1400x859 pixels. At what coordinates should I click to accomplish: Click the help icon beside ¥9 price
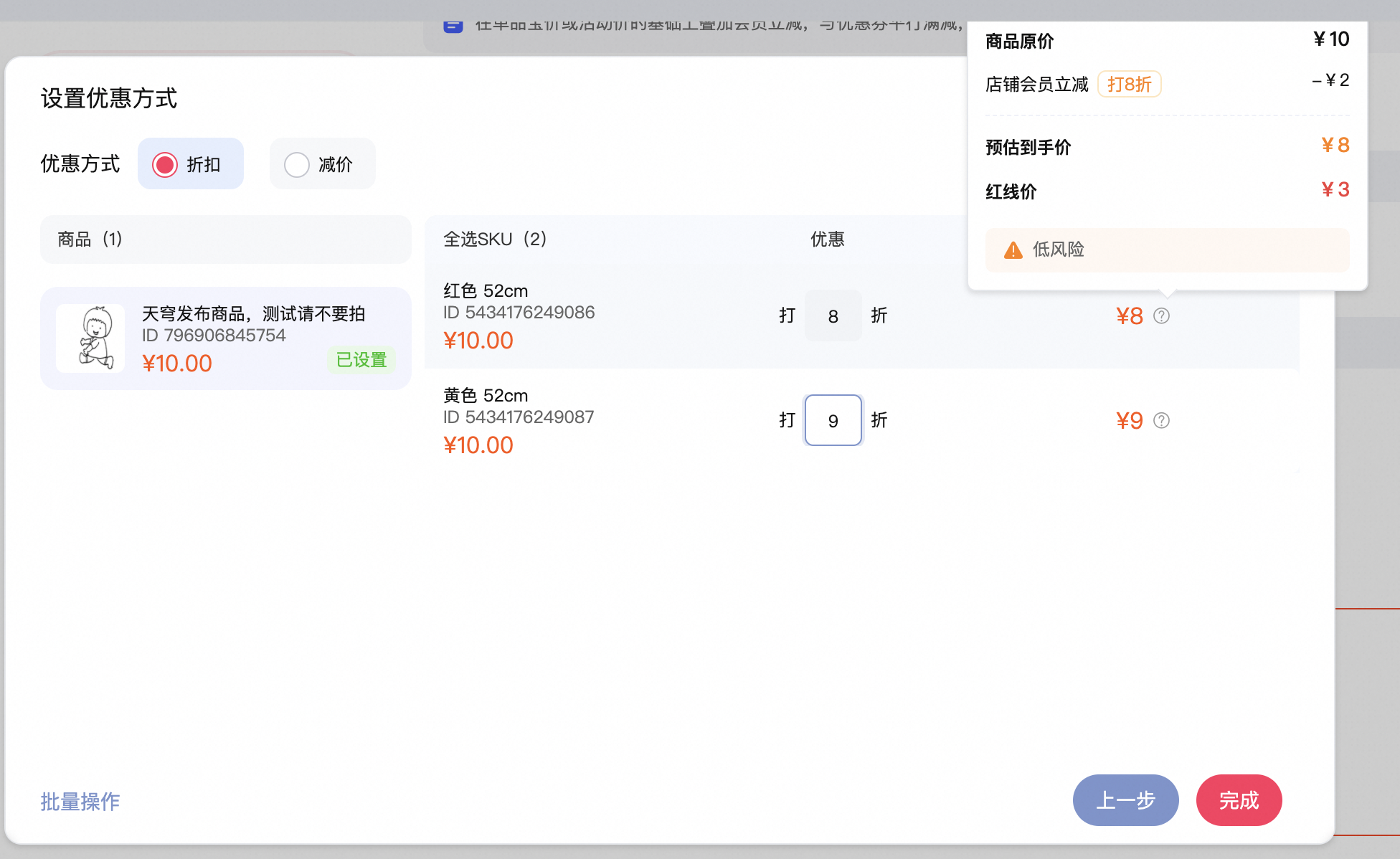coord(1161,420)
